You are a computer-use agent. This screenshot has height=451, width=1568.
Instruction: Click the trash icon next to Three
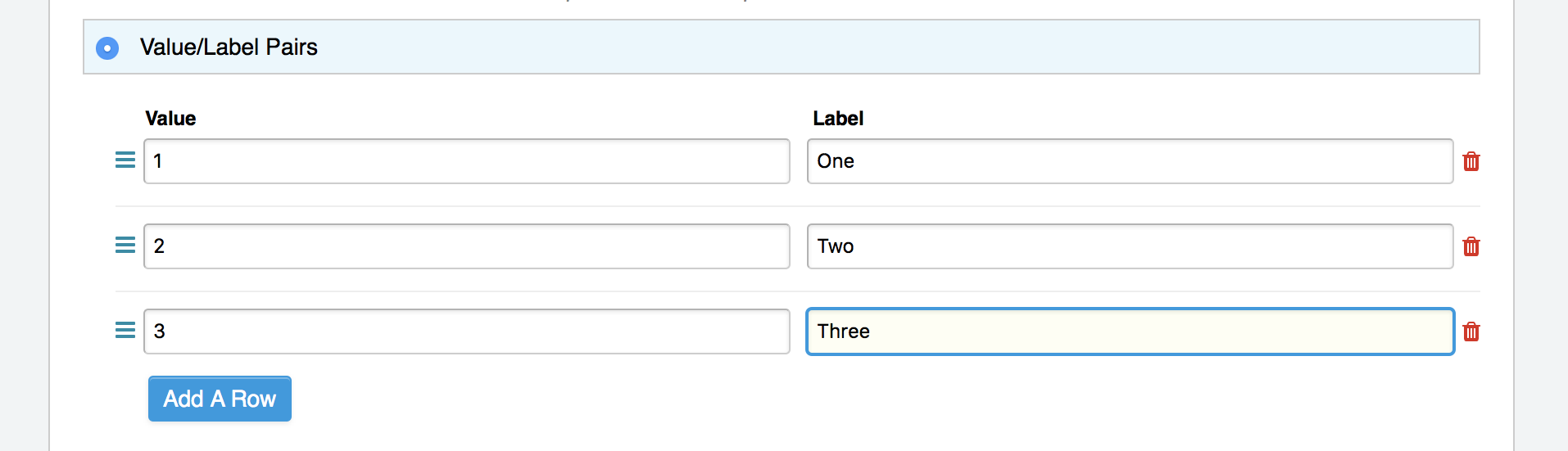point(1471,331)
